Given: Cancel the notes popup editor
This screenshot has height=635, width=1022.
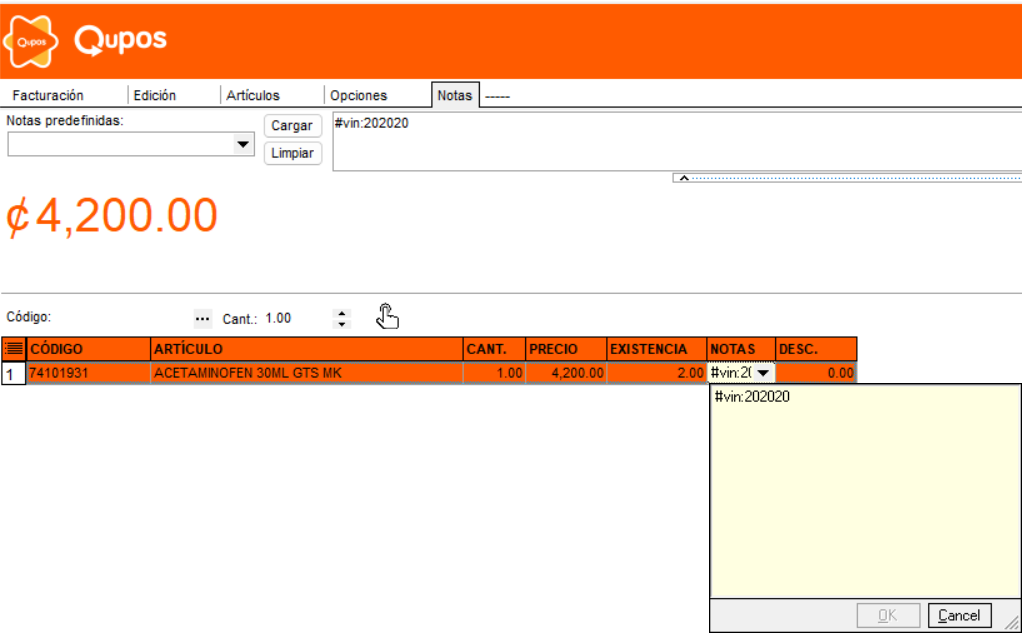Looking at the screenshot, I should [959, 615].
